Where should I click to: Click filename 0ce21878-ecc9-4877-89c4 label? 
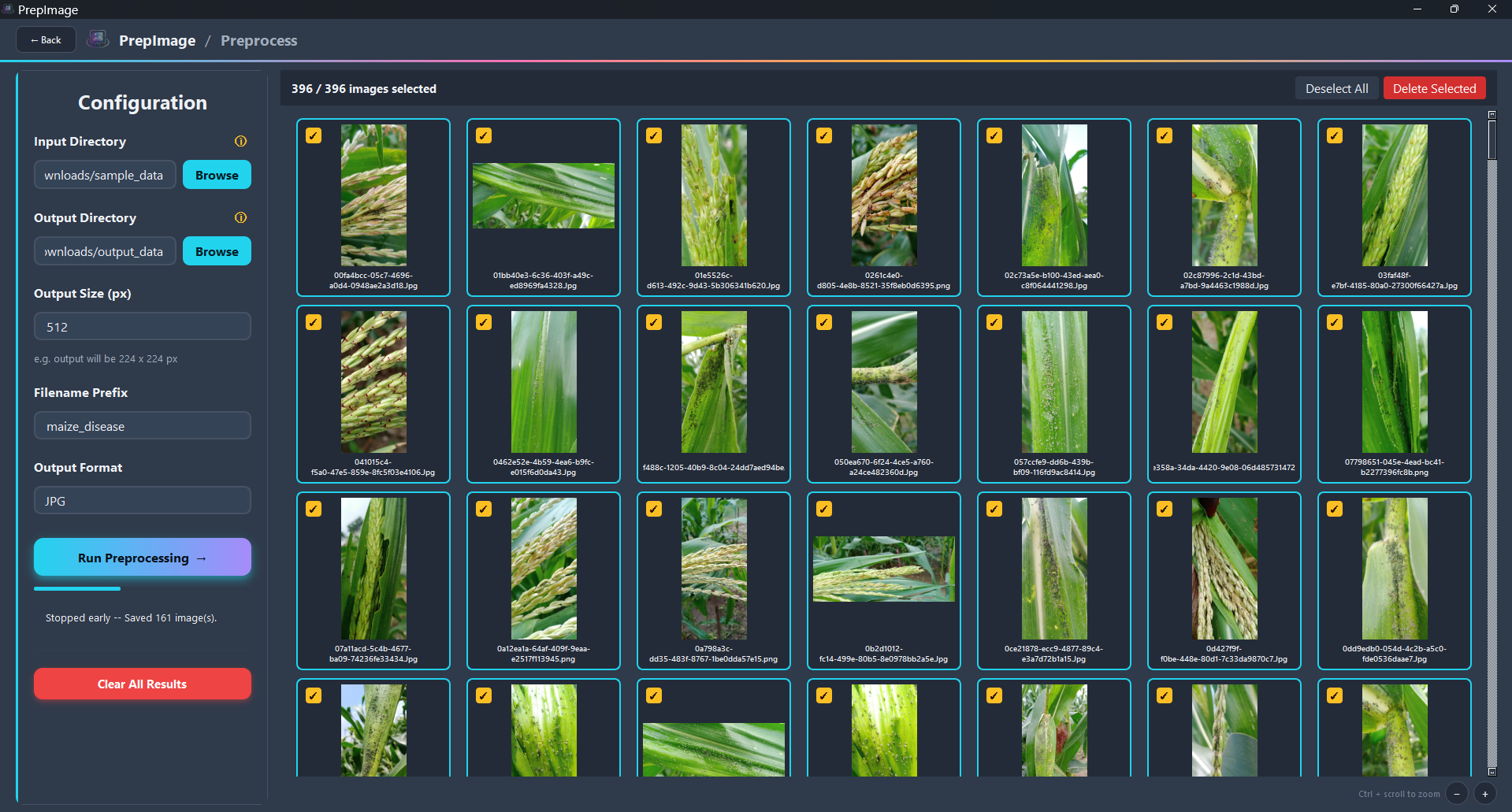1054,654
